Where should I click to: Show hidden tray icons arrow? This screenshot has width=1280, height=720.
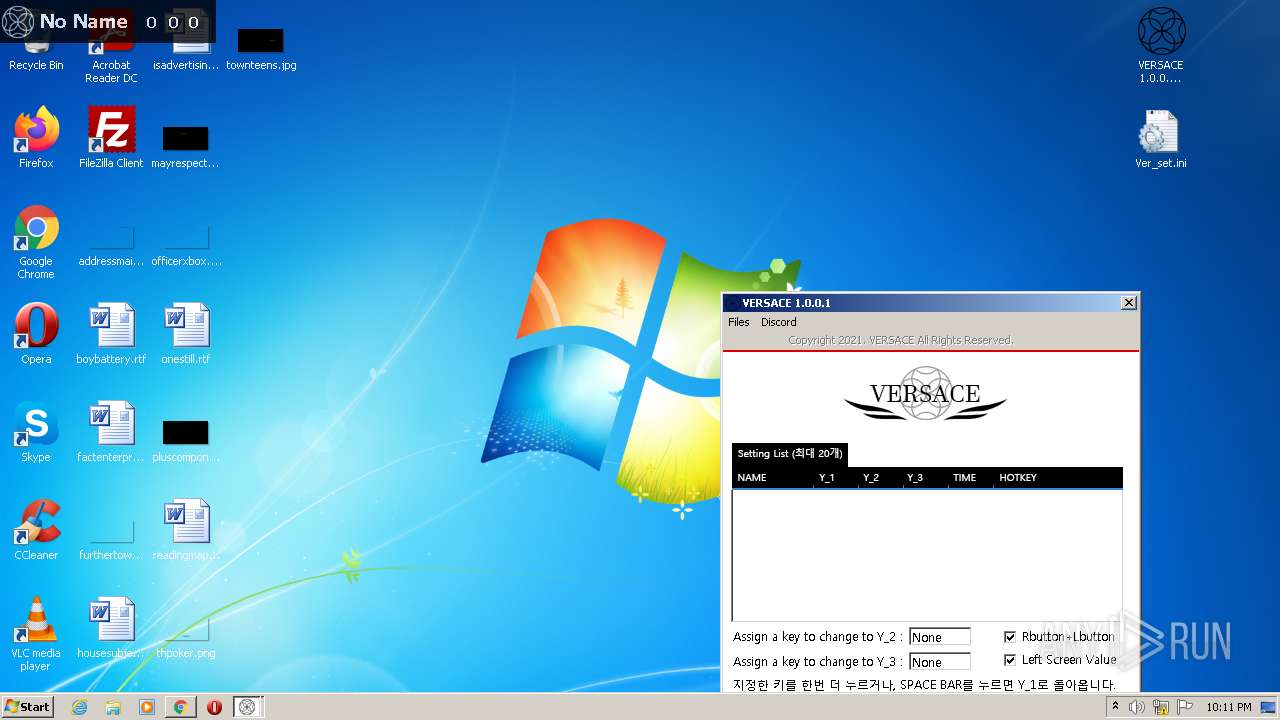(1115, 707)
